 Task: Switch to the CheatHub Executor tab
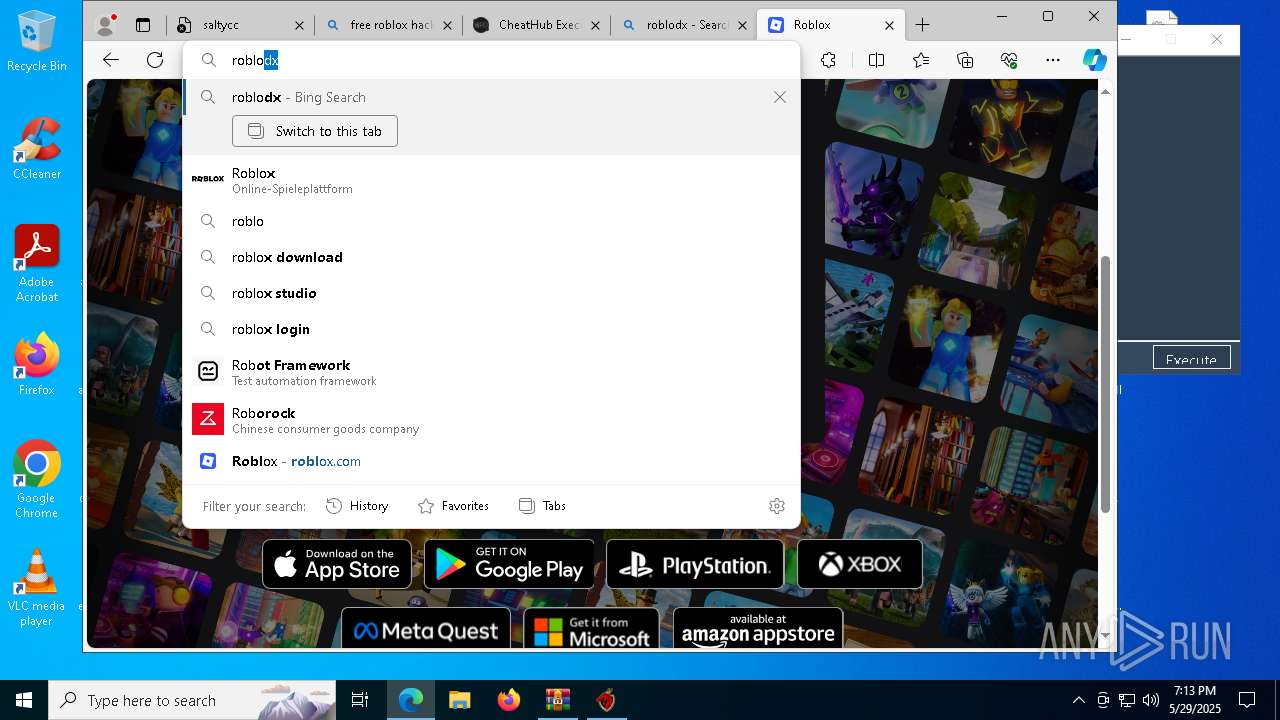pos(537,25)
